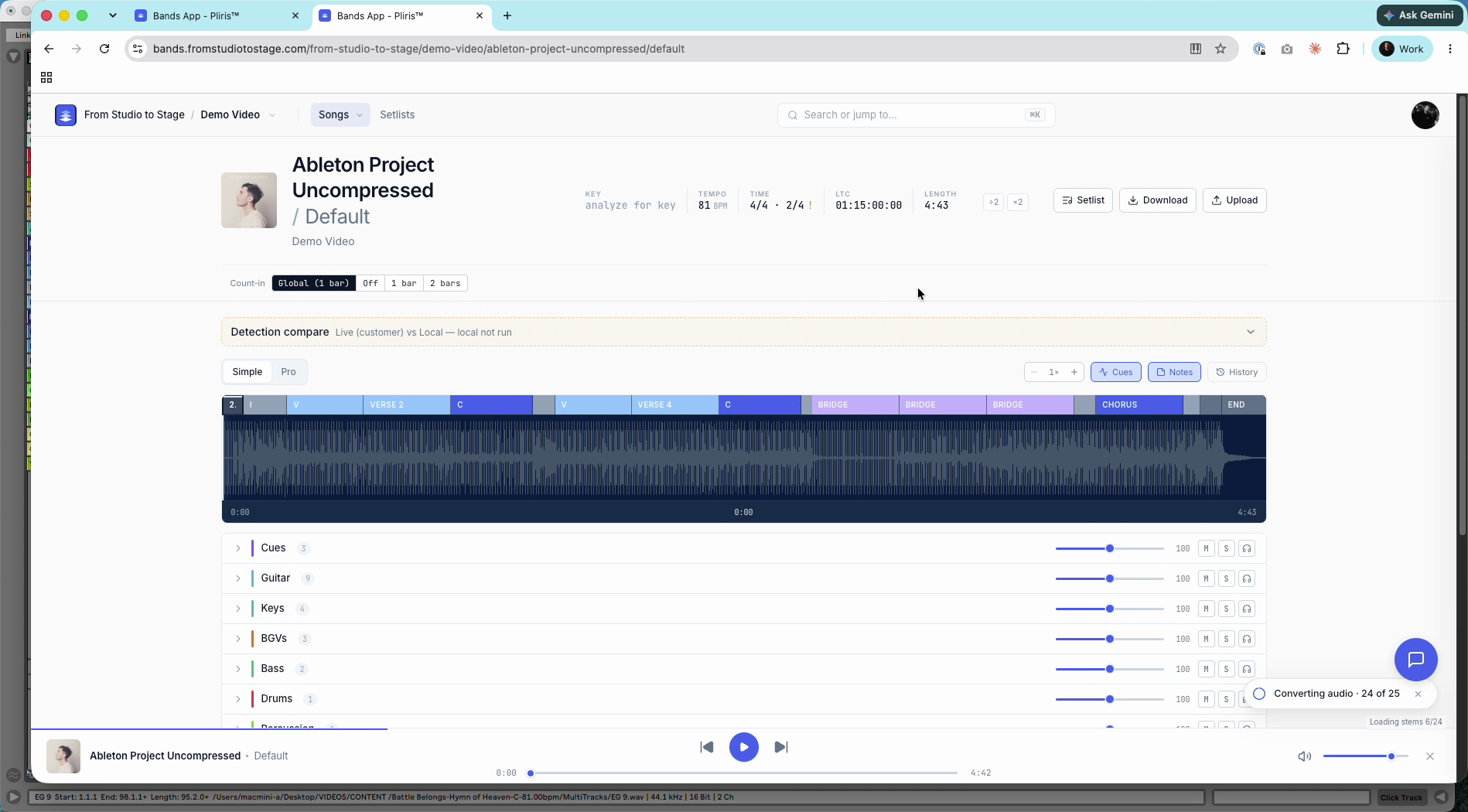The height and width of the screenshot is (812, 1468).
Task: Mute the Drums group
Action: (1206, 699)
